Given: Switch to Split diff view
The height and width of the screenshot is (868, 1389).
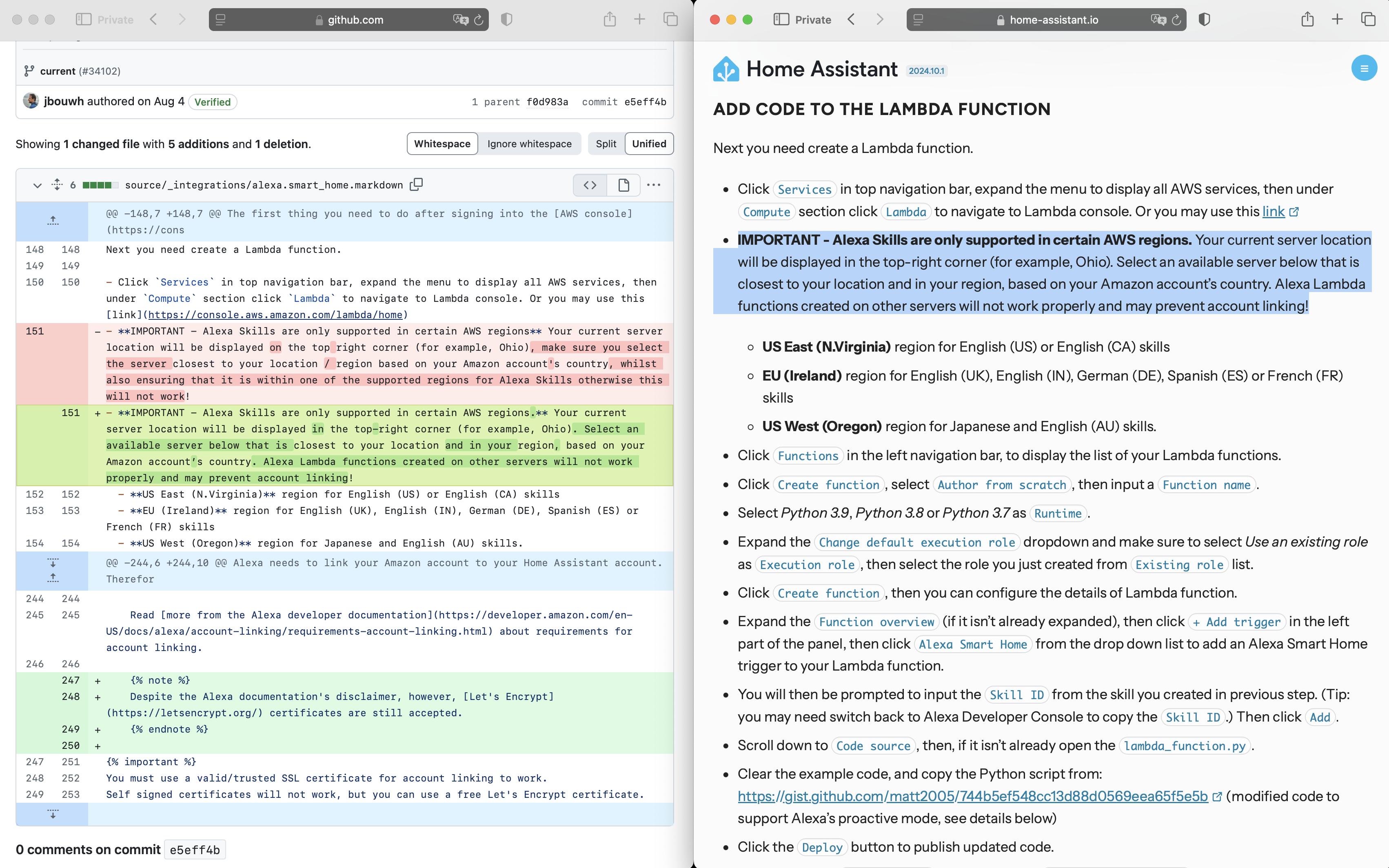Looking at the screenshot, I should pos(606,144).
